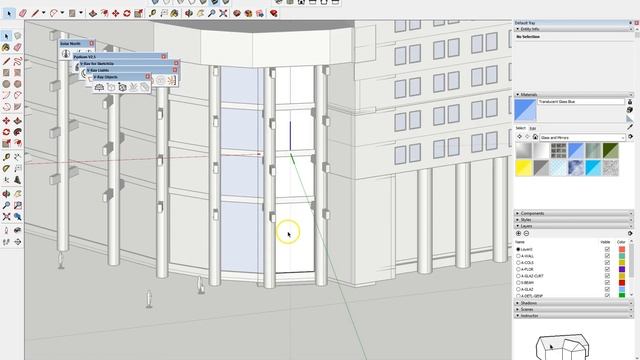The image size is (640, 360).
Task: Activate the Push/Pull tool in top toolbar
Action: (x=93, y=13)
